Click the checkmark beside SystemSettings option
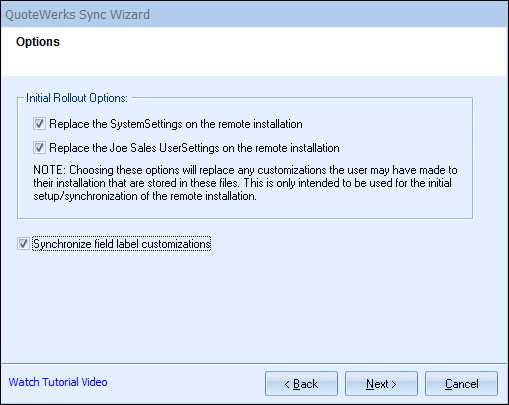Viewport: 509px width, 405px height. click(39, 123)
